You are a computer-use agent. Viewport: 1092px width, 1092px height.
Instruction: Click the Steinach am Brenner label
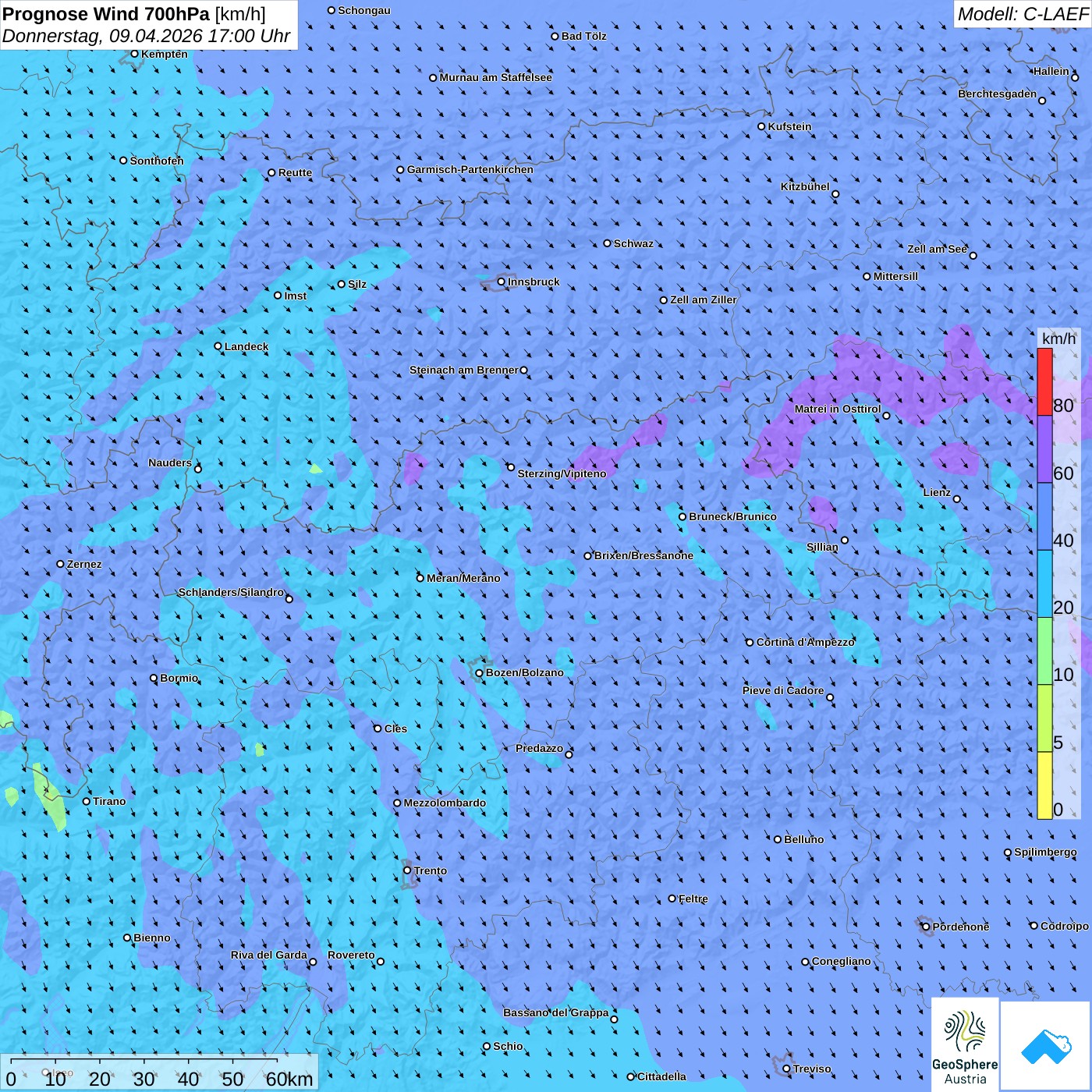pos(464,370)
